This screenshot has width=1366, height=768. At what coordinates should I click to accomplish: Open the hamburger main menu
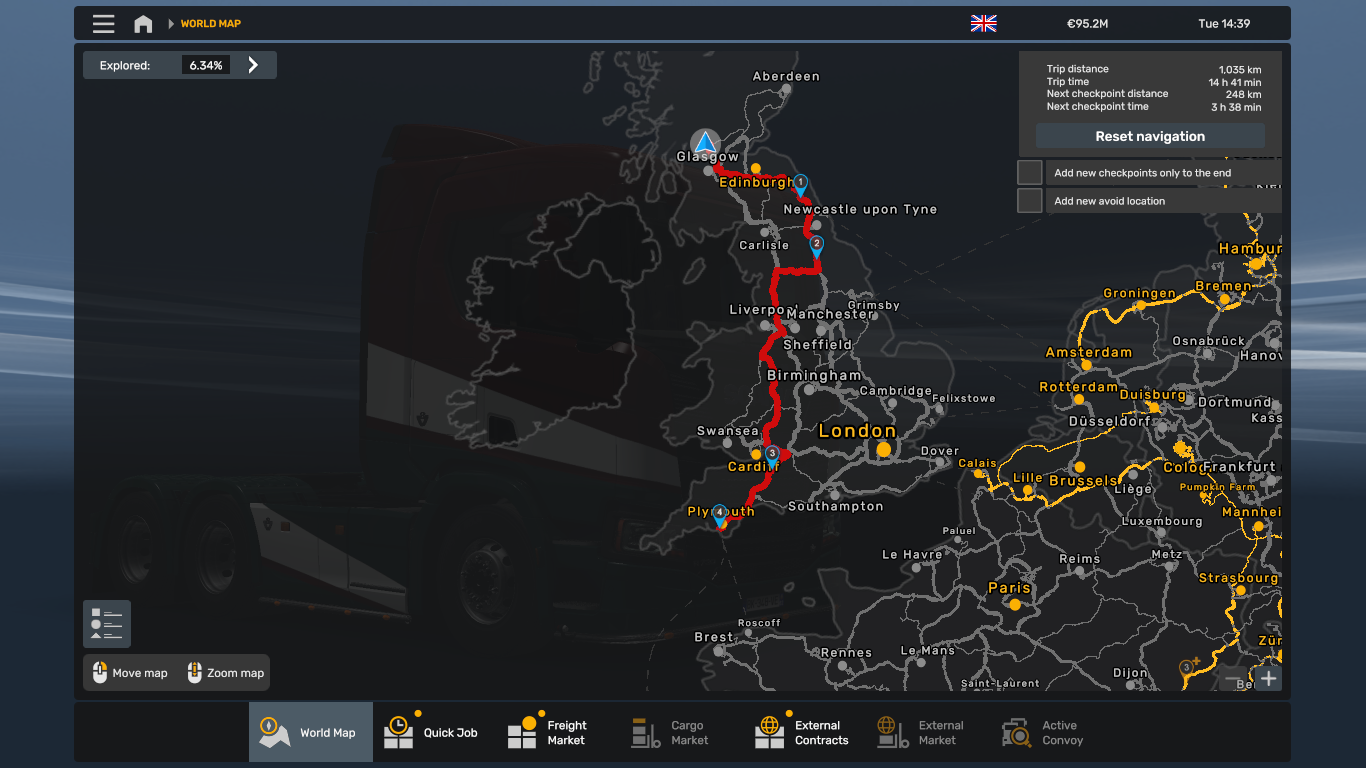[103, 24]
